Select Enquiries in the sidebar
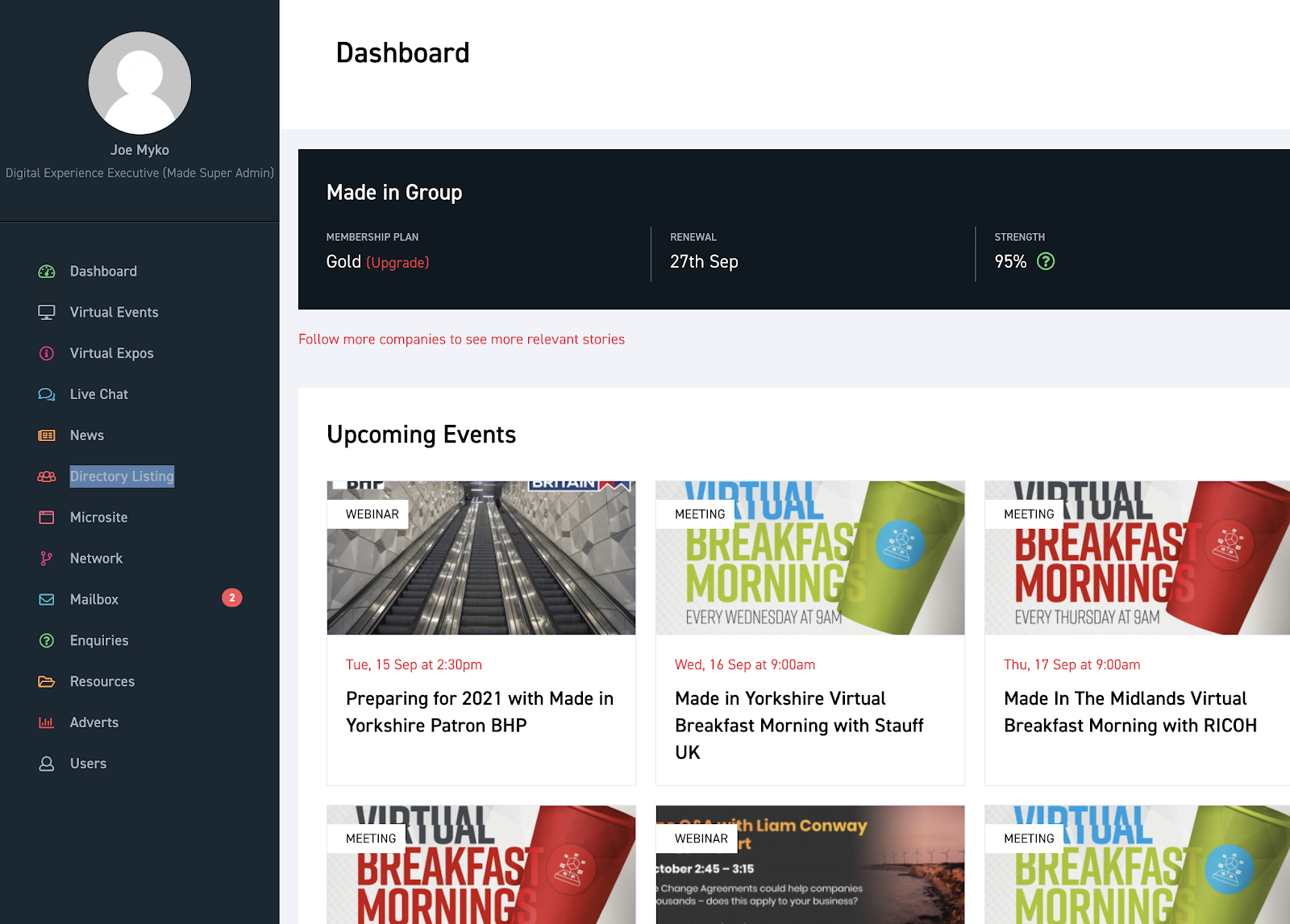The width and height of the screenshot is (1290, 924). click(99, 641)
